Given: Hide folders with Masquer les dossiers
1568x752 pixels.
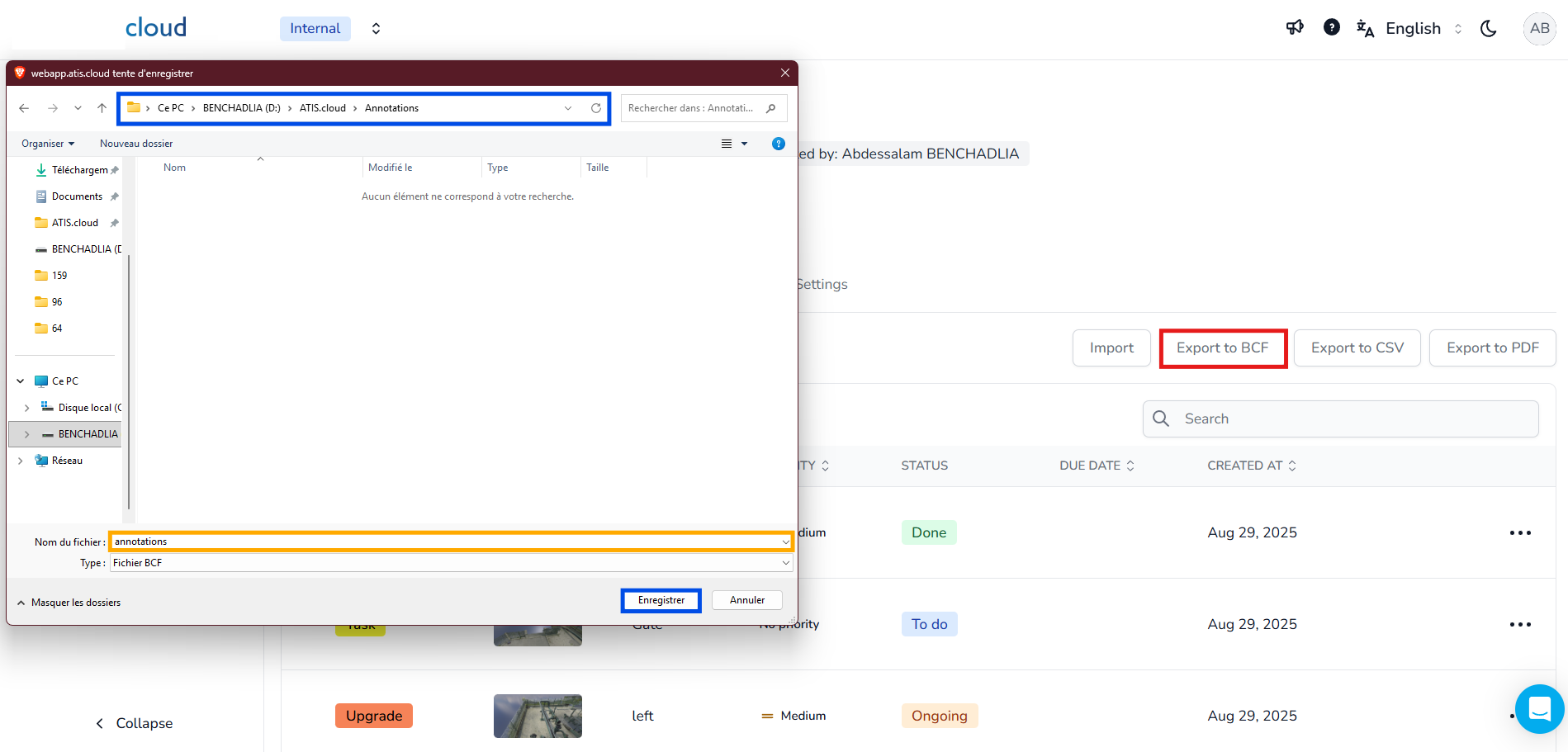Looking at the screenshot, I should (x=69, y=603).
